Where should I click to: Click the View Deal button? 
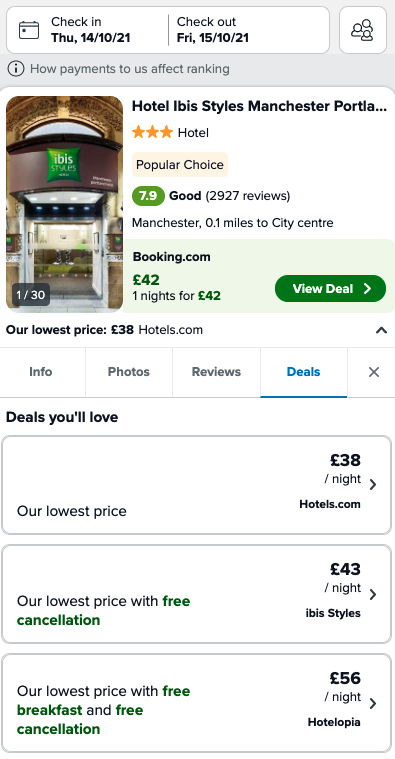(x=330, y=288)
